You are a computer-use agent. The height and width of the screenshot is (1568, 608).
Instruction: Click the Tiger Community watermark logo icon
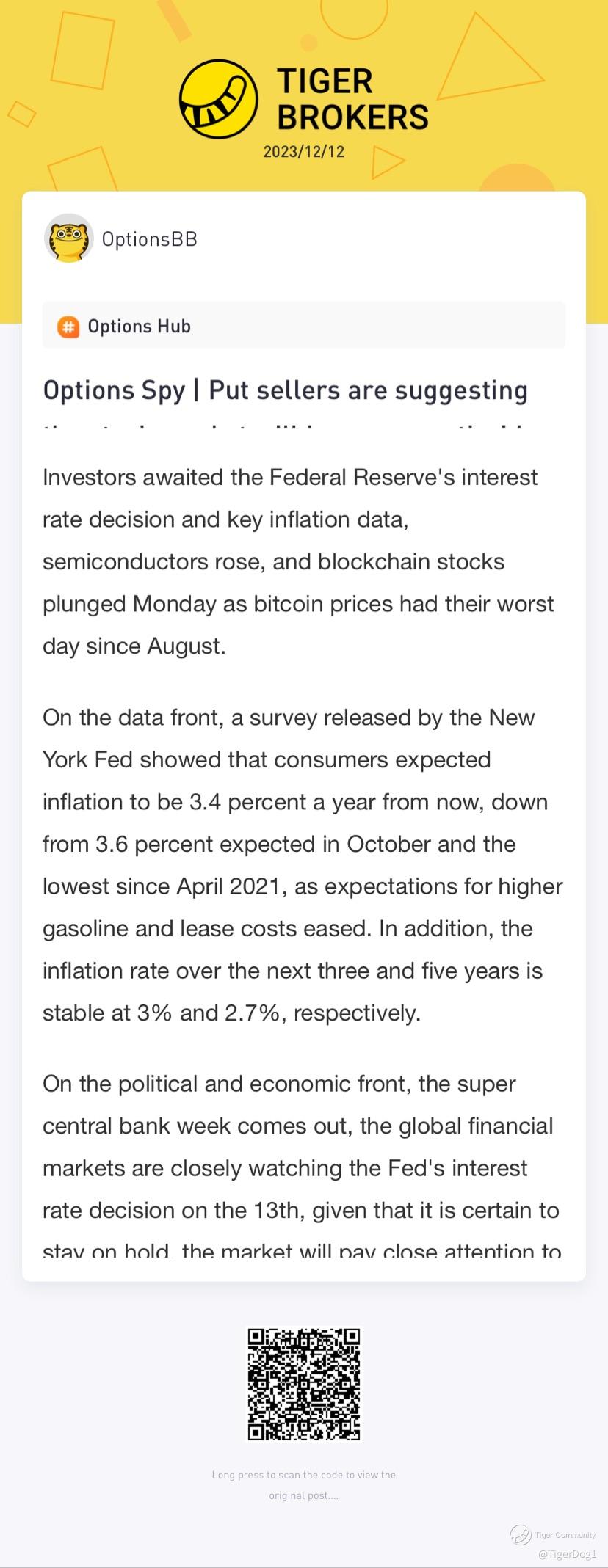click(x=521, y=1534)
